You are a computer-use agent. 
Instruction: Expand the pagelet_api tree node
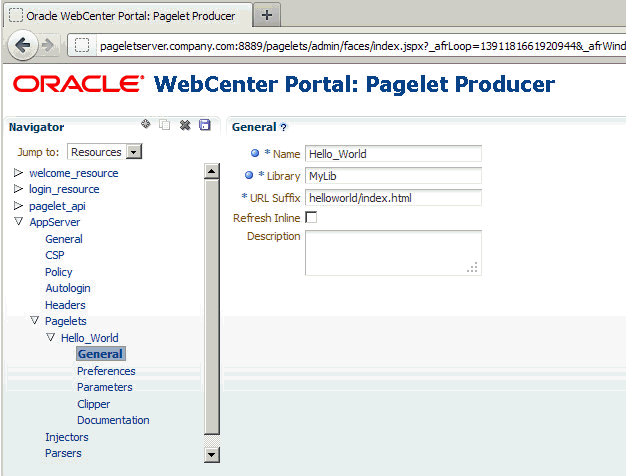click(x=18, y=206)
